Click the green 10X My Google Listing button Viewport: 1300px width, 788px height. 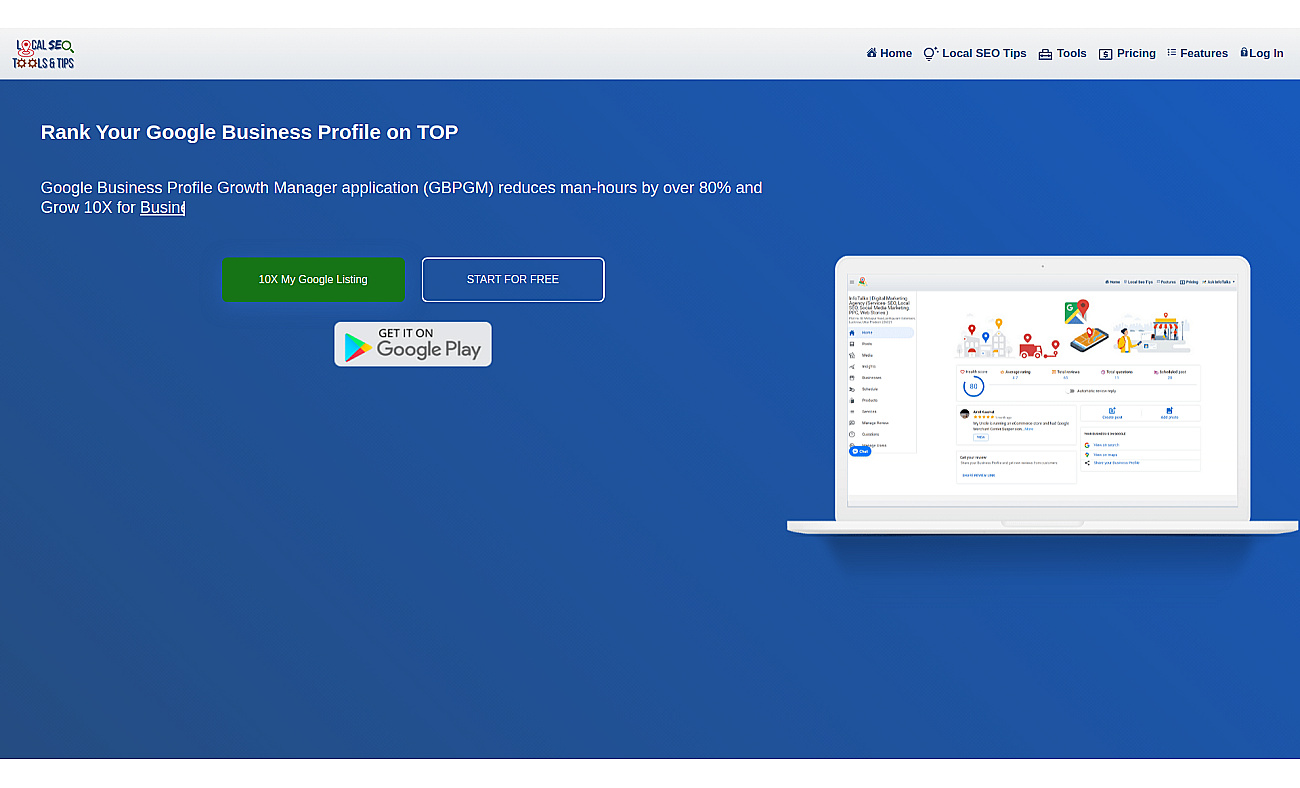click(x=313, y=279)
